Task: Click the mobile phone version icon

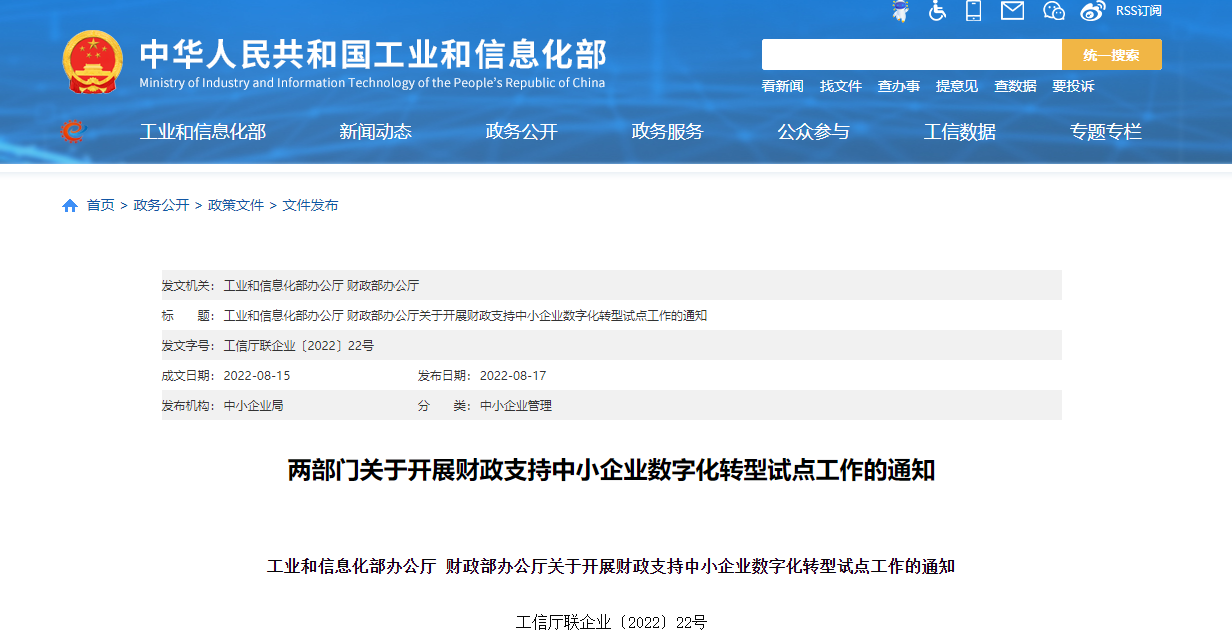Action: 973,11
